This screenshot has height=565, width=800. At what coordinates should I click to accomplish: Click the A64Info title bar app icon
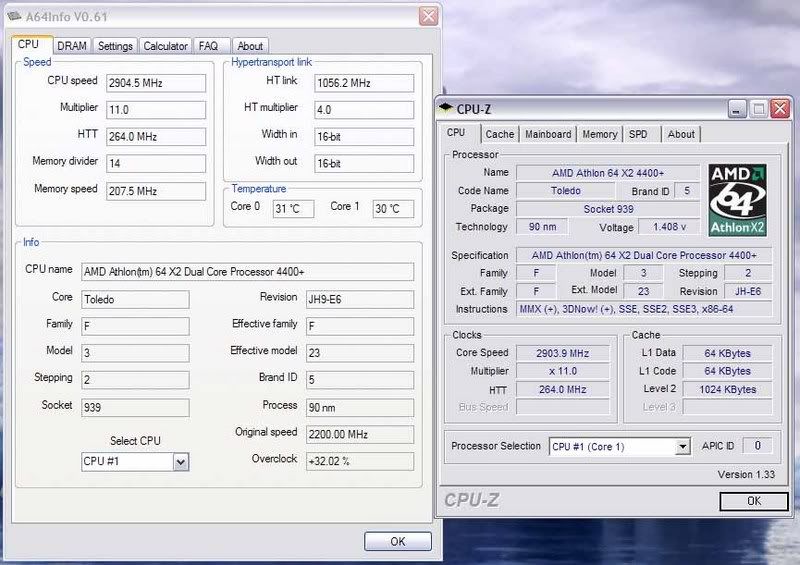tap(14, 16)
